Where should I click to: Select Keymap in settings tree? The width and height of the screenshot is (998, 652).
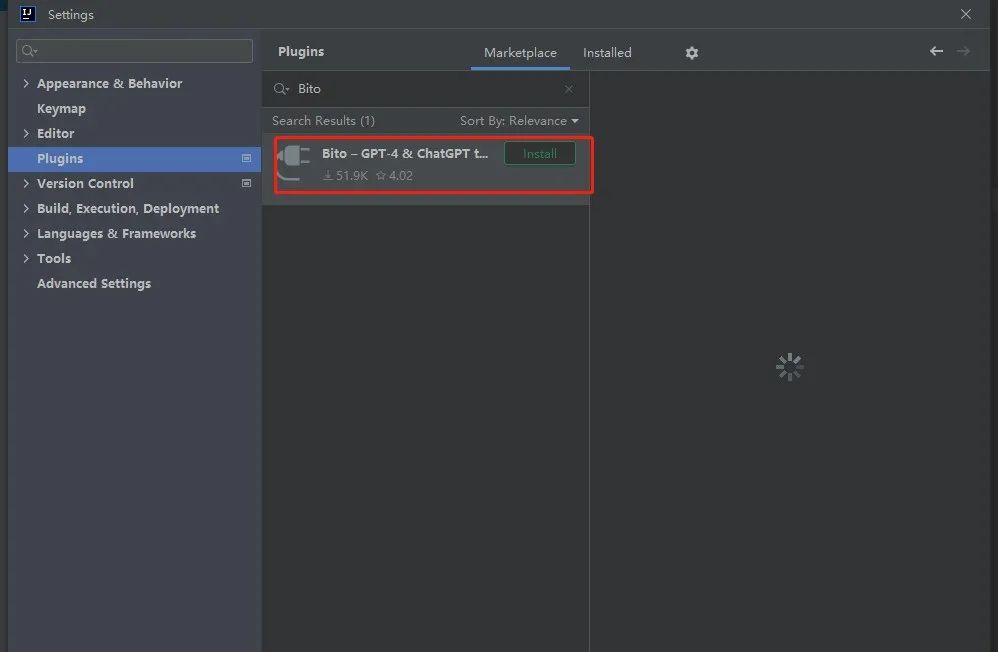point(61,108)
